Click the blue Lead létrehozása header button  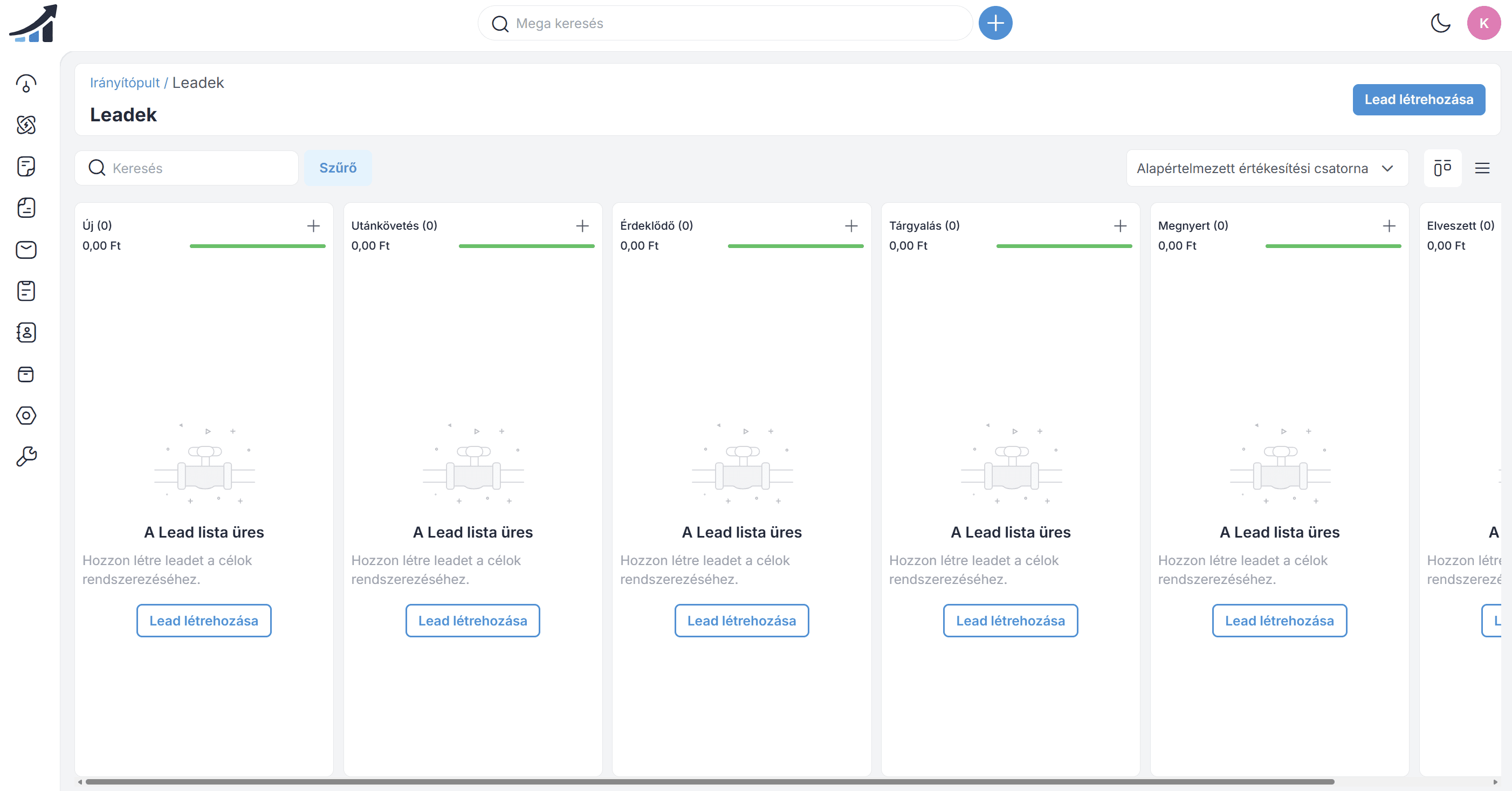tap(1418, 100)
